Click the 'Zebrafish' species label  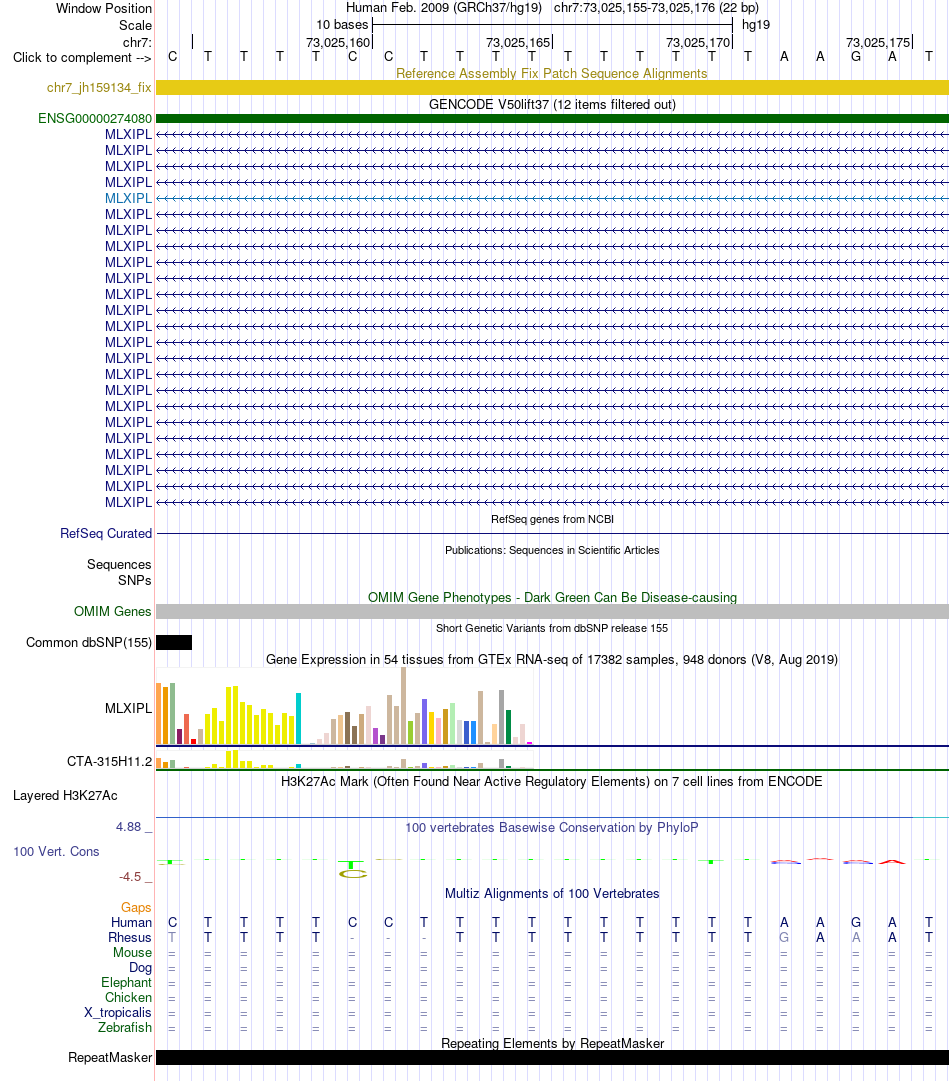125,1027
